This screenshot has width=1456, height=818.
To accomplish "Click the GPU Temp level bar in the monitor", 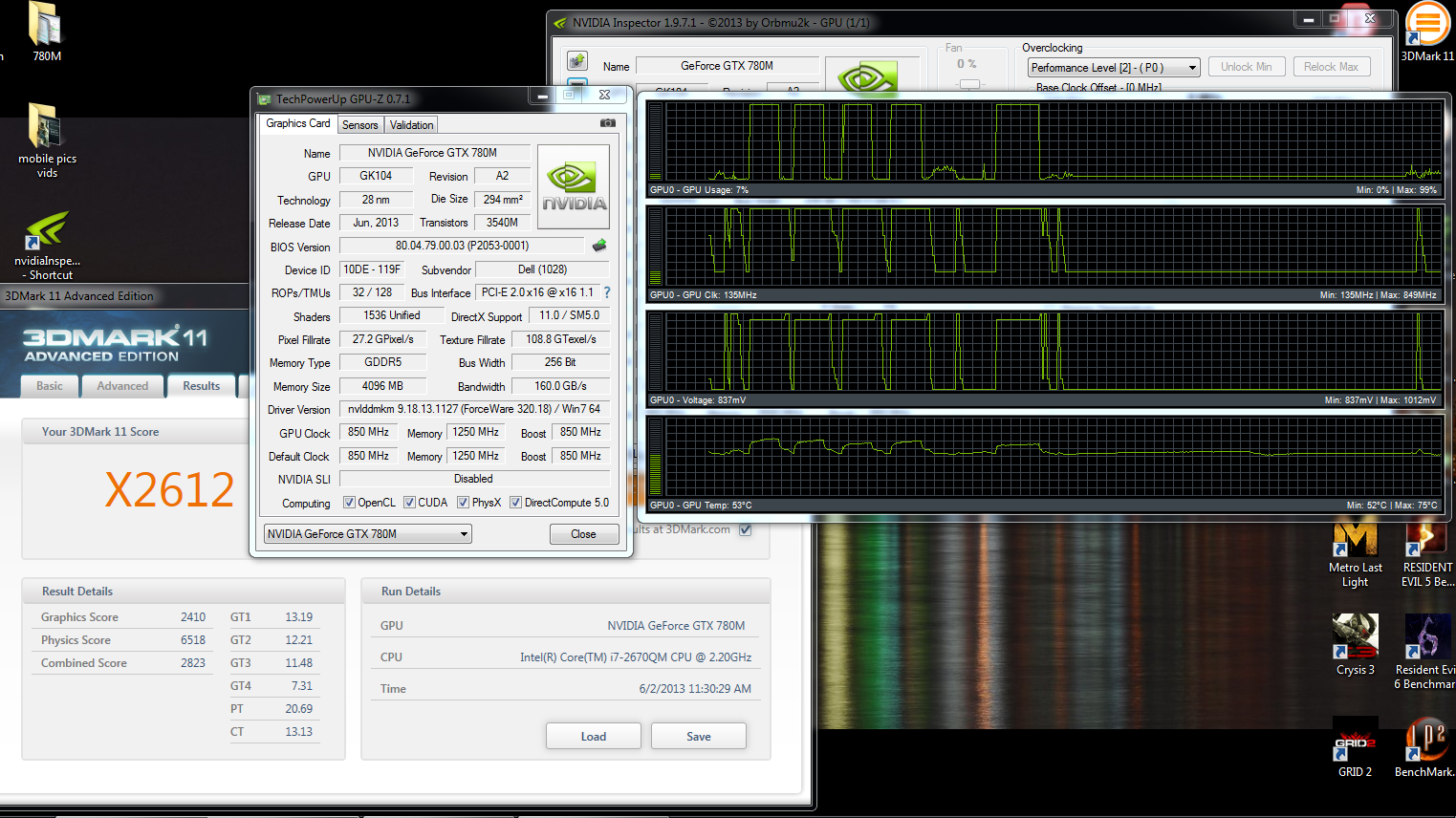I will point(655,456).
